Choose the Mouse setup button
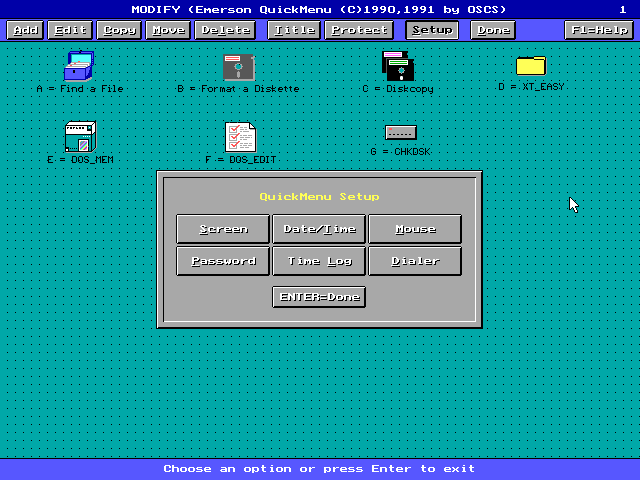640x480 pixels. (x=416, y=229)
